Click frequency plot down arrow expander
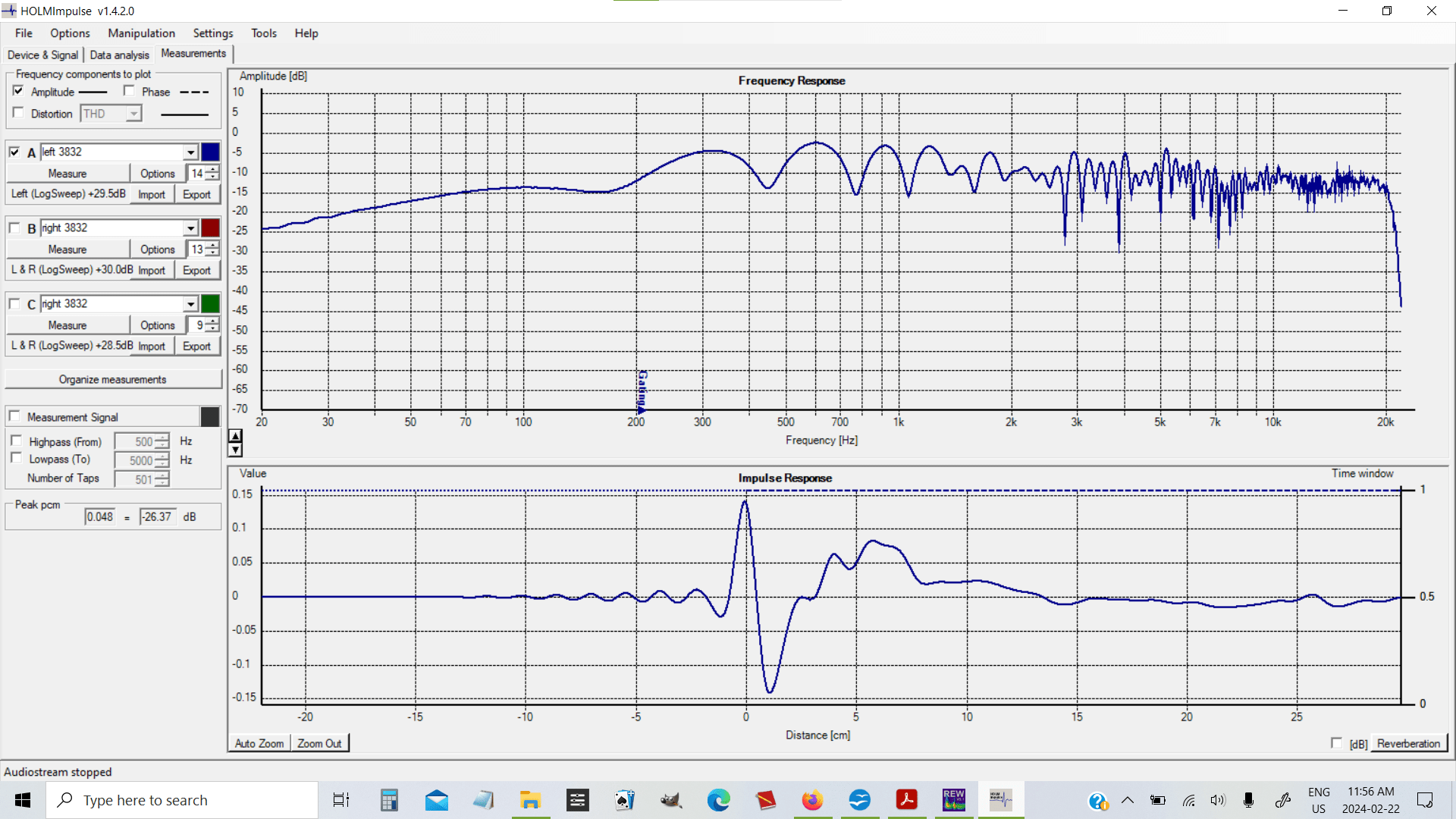Image resolution: width=1456 pixels, height=819 pixels. 236,450
